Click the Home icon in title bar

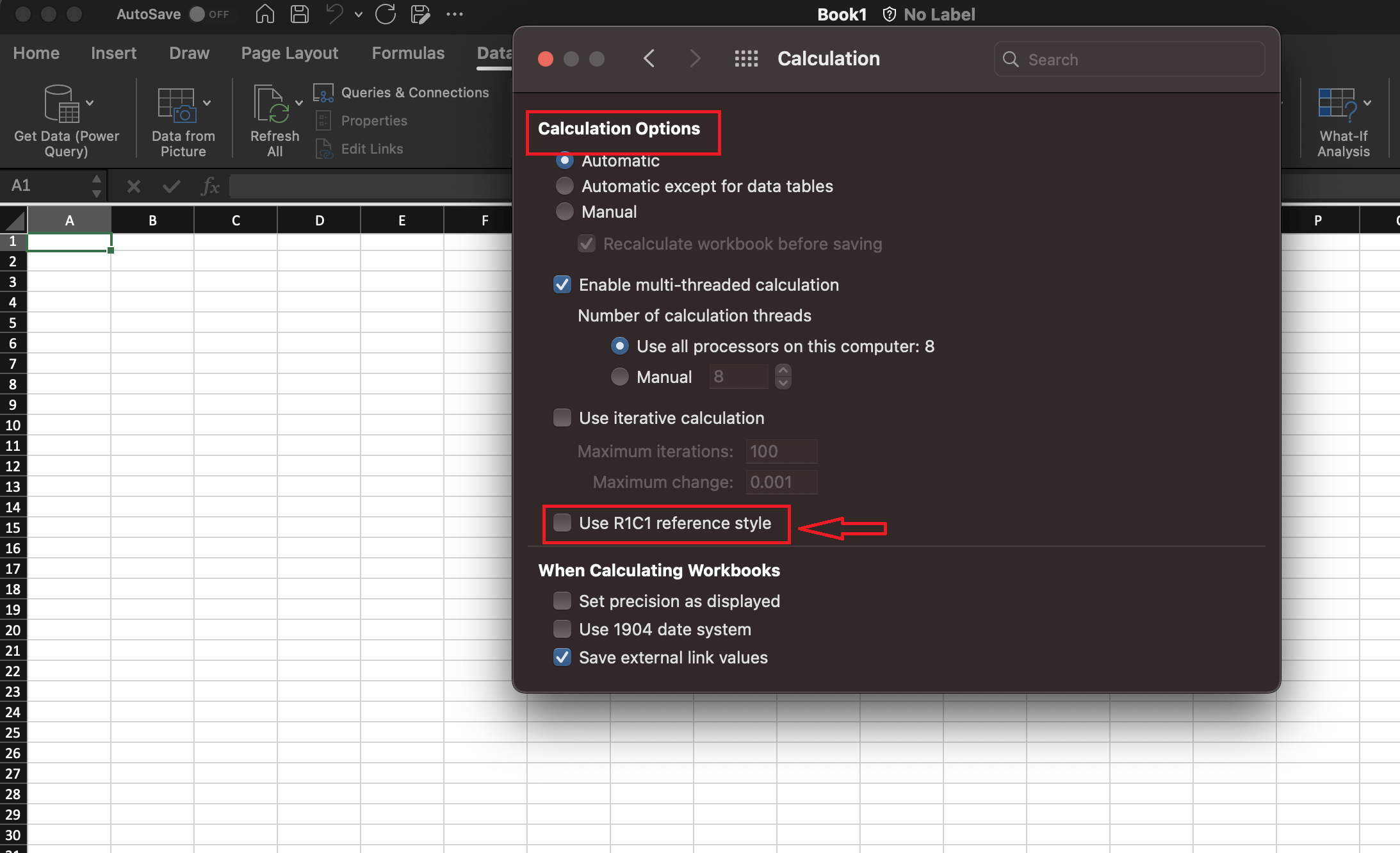[265, 14]
